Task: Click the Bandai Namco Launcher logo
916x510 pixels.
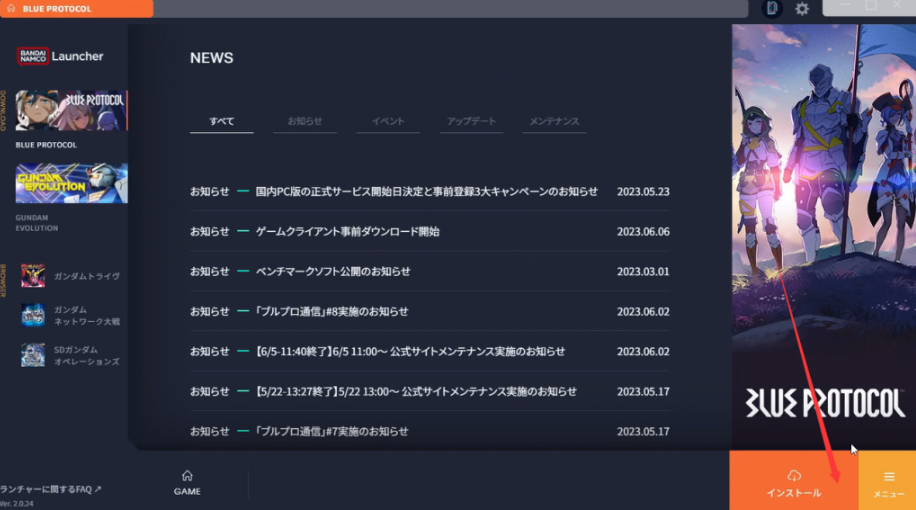Action: click(x=60, y=56)
